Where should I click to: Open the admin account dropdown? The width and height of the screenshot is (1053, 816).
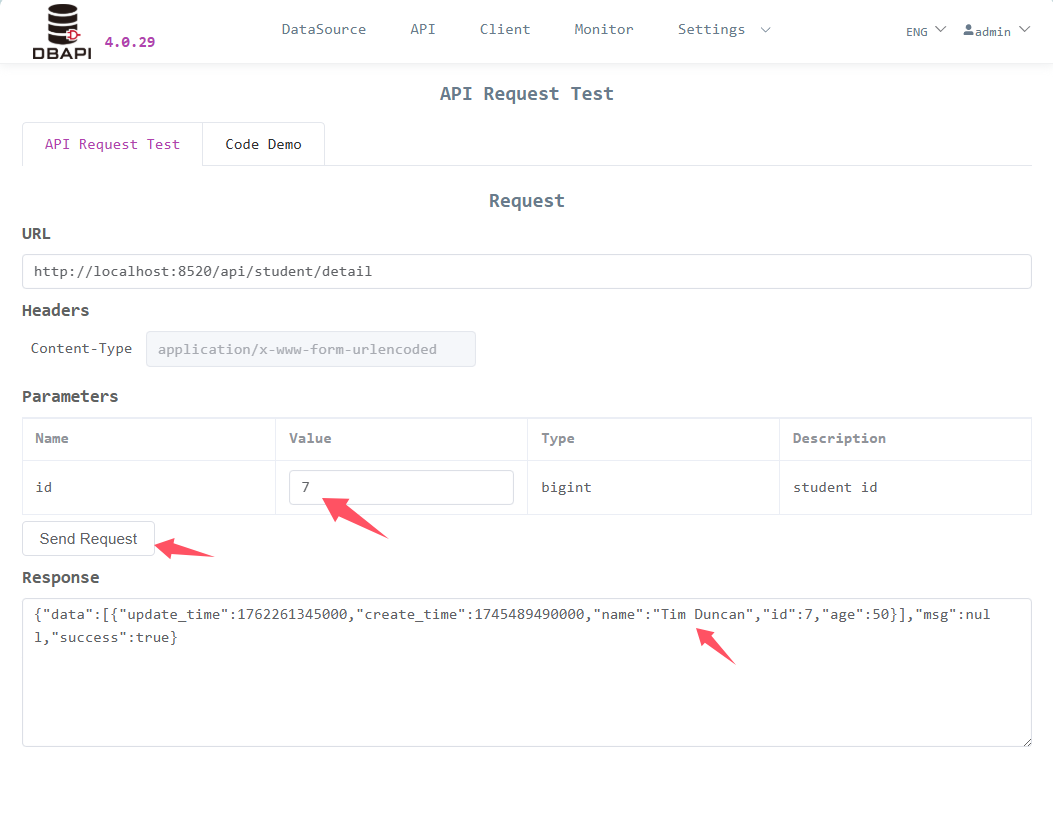(995, 31)
